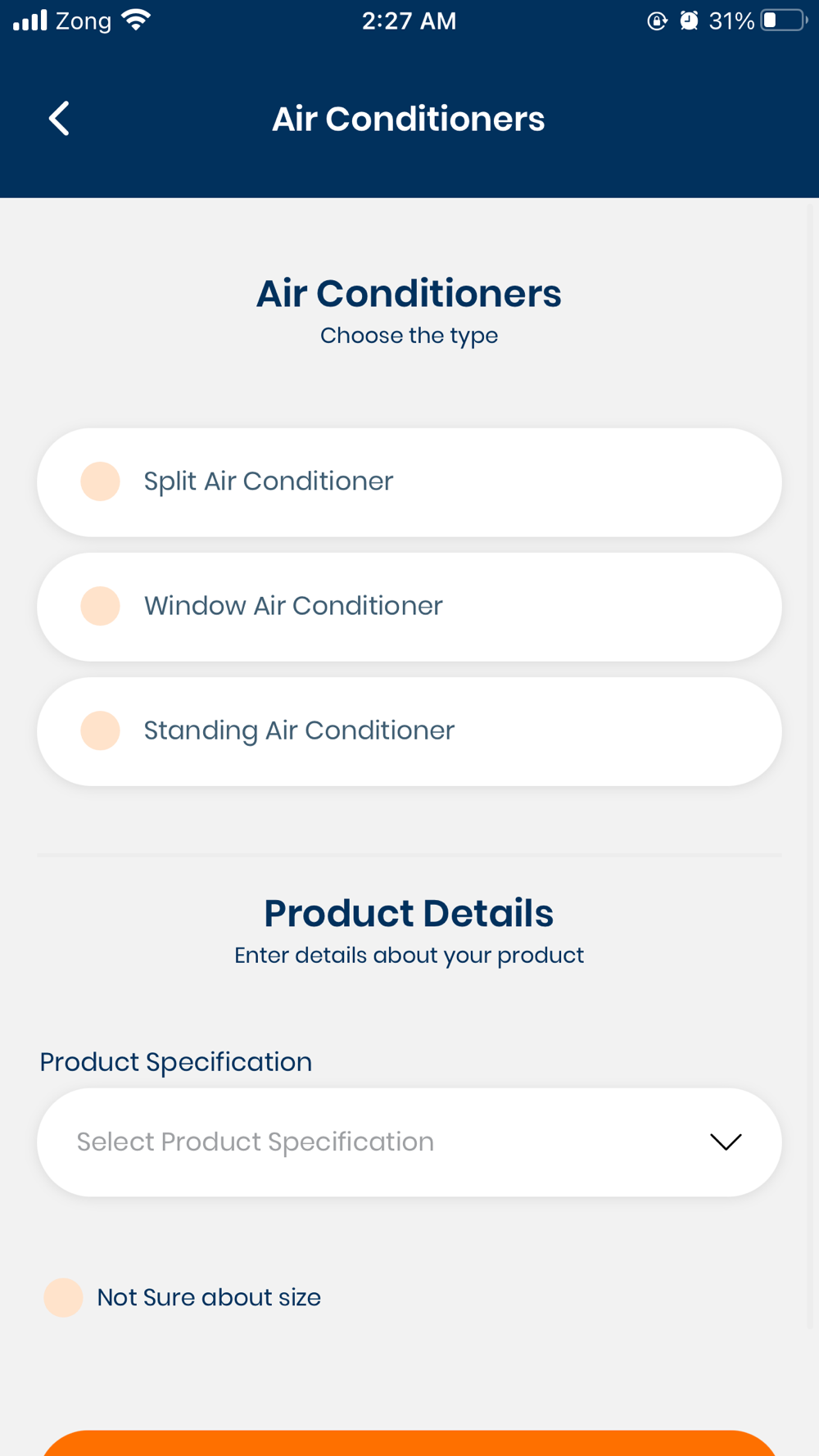
Task: Check the Not Sure about size option
Action: point(63,1298)
